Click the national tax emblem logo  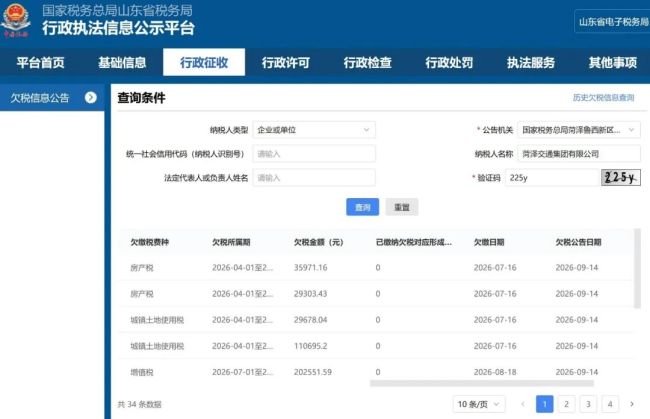[x=16, y=21]
